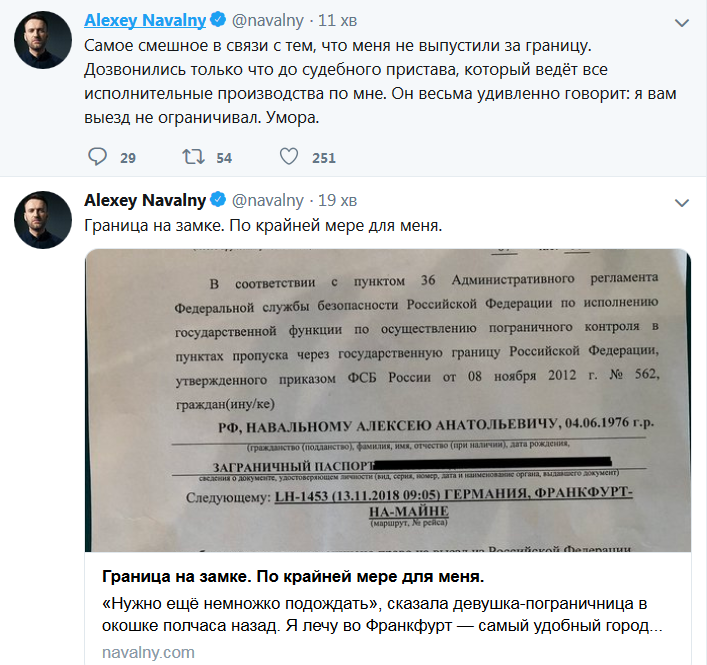The height and width of the screenshot is (665, 707).
Task: Expand the options chevron on the 11 хв tweet
Action: point(681,22)
